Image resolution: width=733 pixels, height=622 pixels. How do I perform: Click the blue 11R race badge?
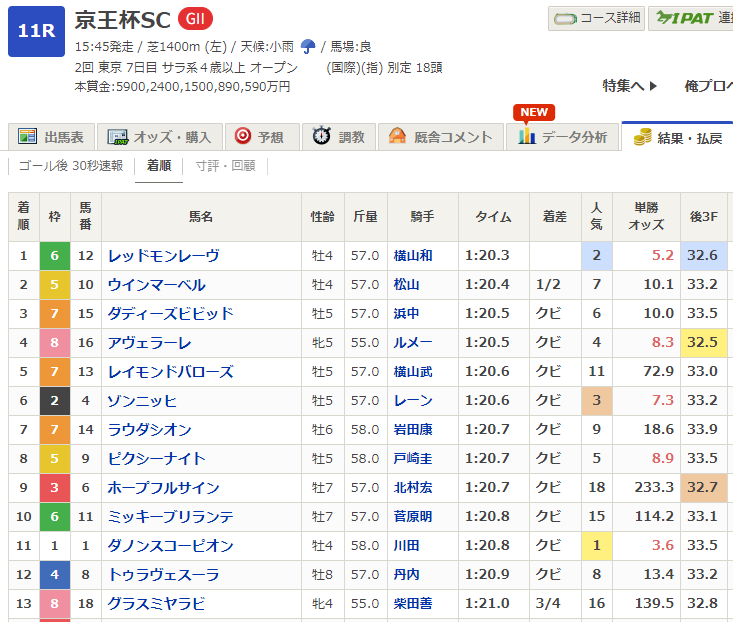click(36, 31)
